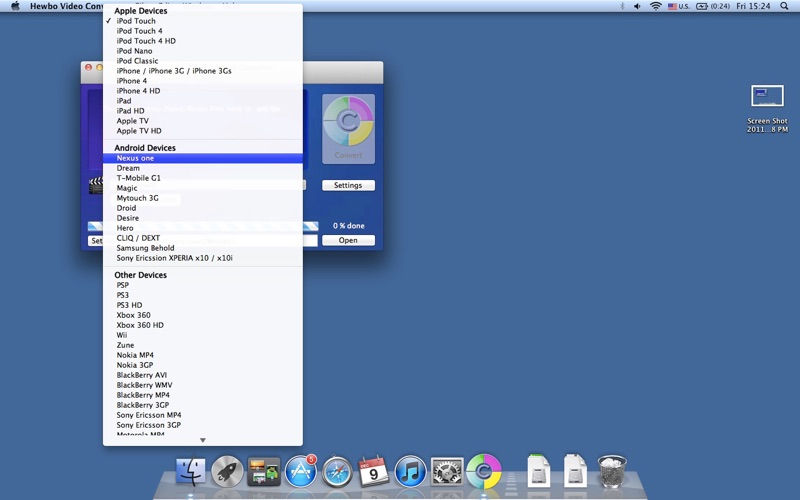
Task: Select Samsung Behold device option
Action: [145, 248]
